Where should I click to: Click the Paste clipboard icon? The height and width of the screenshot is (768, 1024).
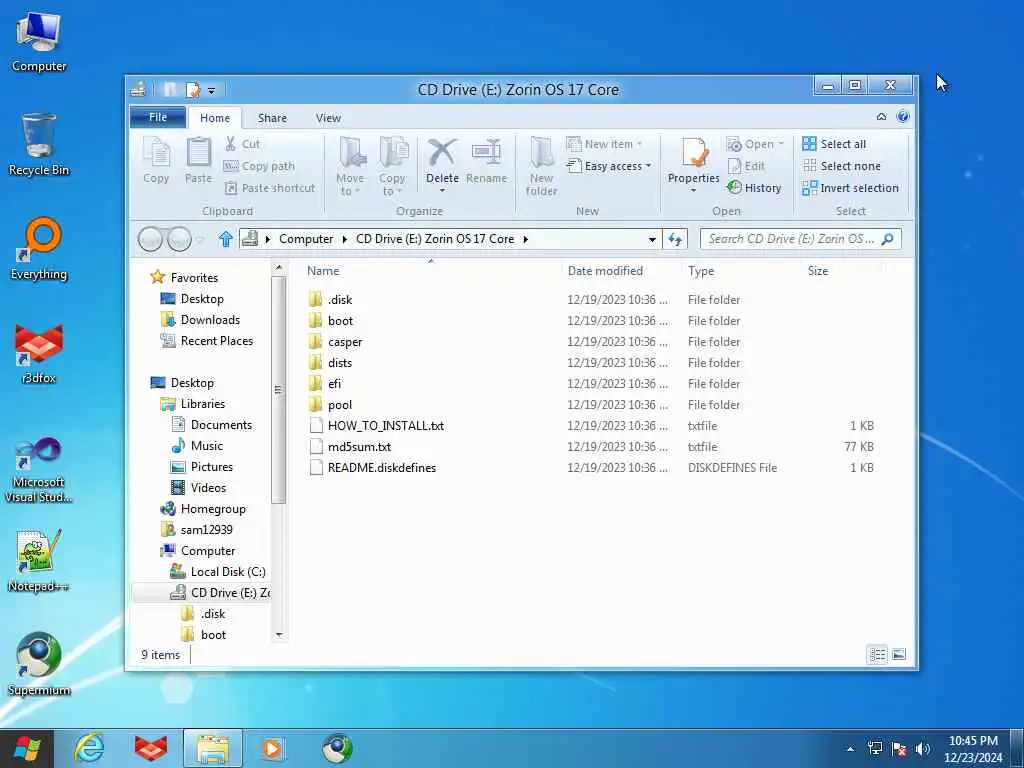coord(198,160)
